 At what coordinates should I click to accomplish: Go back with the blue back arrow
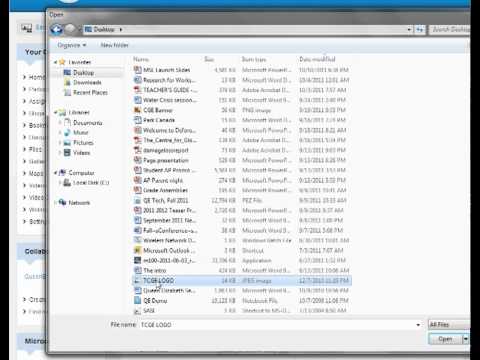click(56, 30)
